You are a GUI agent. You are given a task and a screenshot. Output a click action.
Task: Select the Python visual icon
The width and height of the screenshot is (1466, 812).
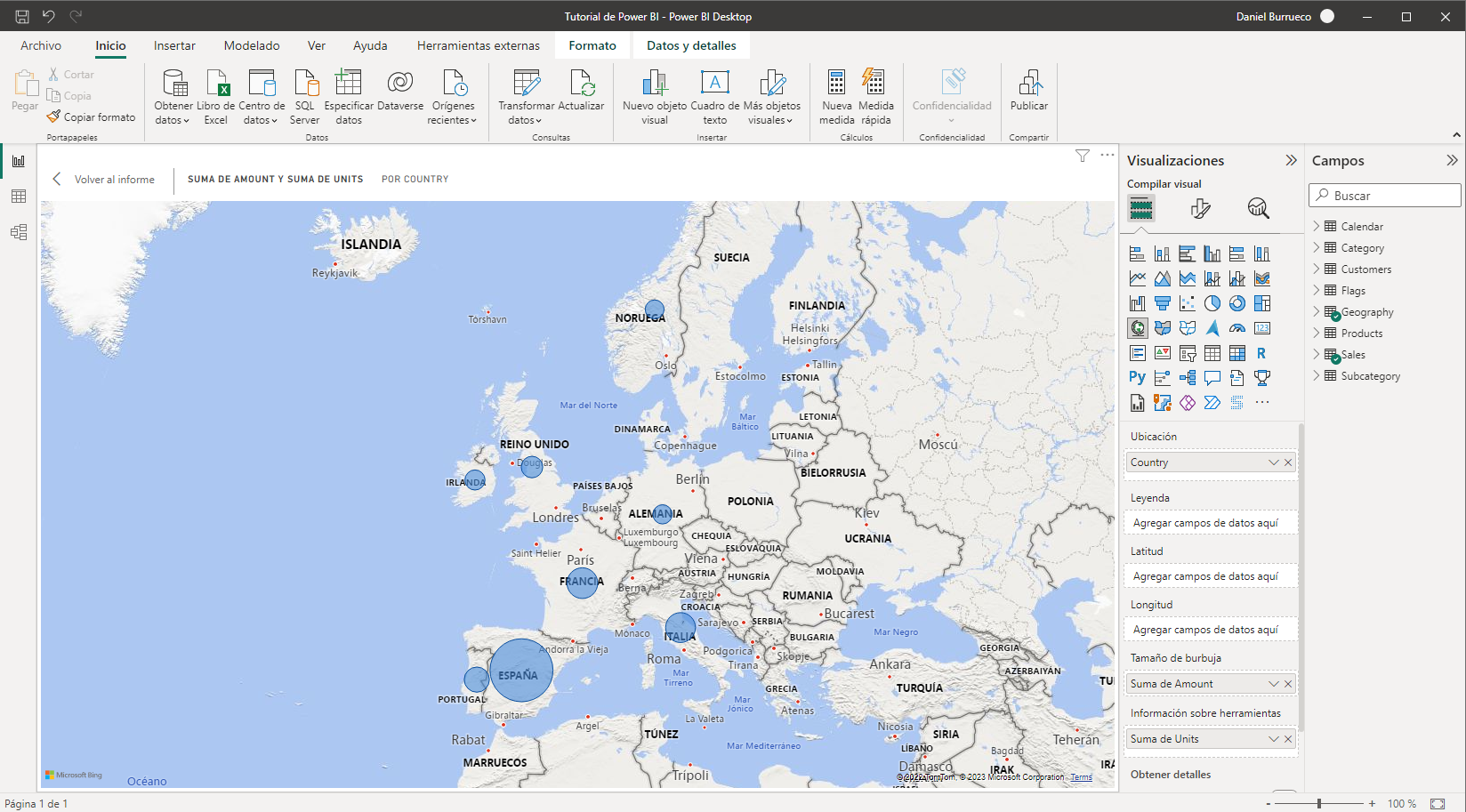point(1137,377)
